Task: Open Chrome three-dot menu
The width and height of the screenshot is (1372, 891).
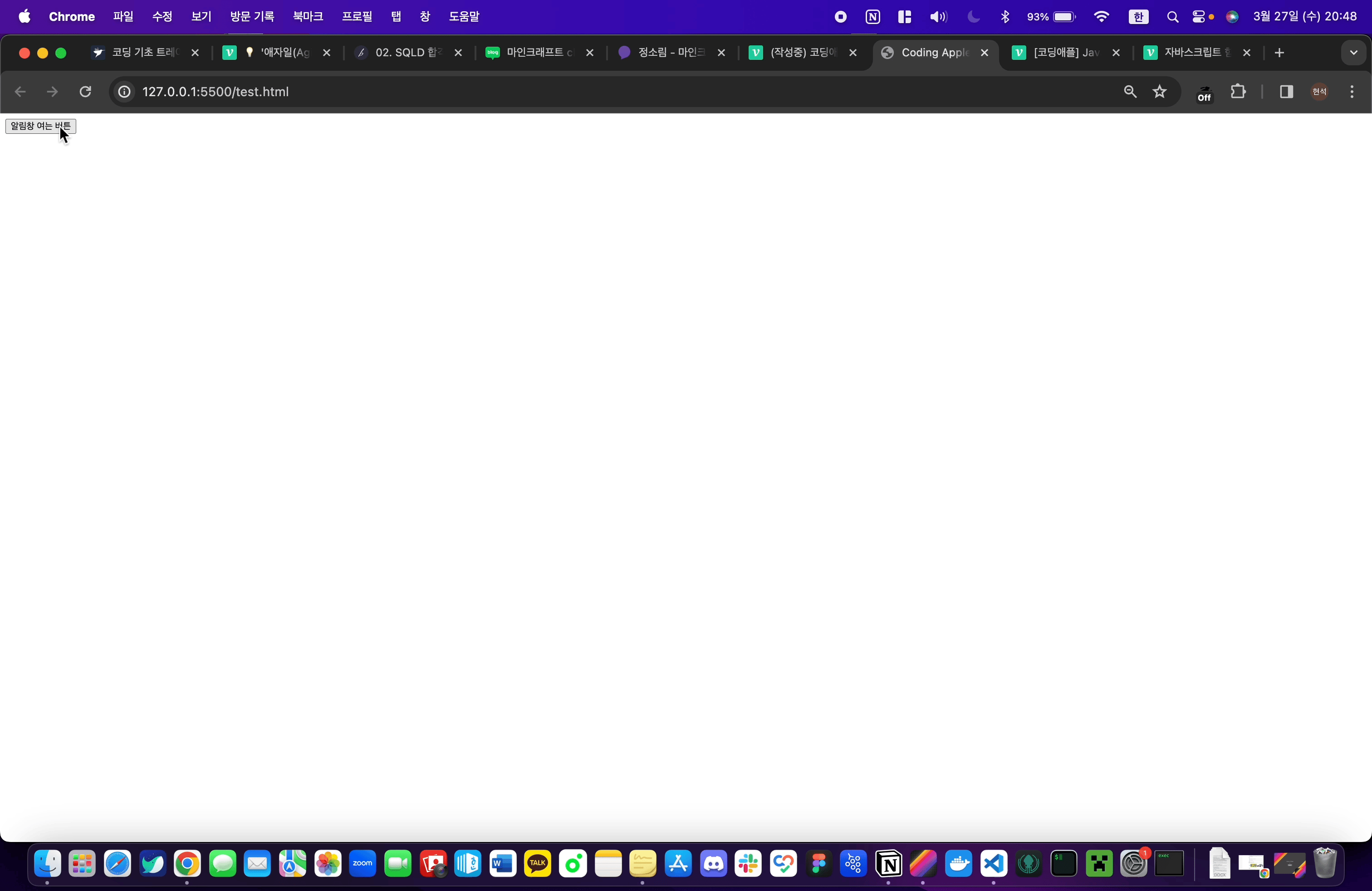Action: coord(1352,92)
